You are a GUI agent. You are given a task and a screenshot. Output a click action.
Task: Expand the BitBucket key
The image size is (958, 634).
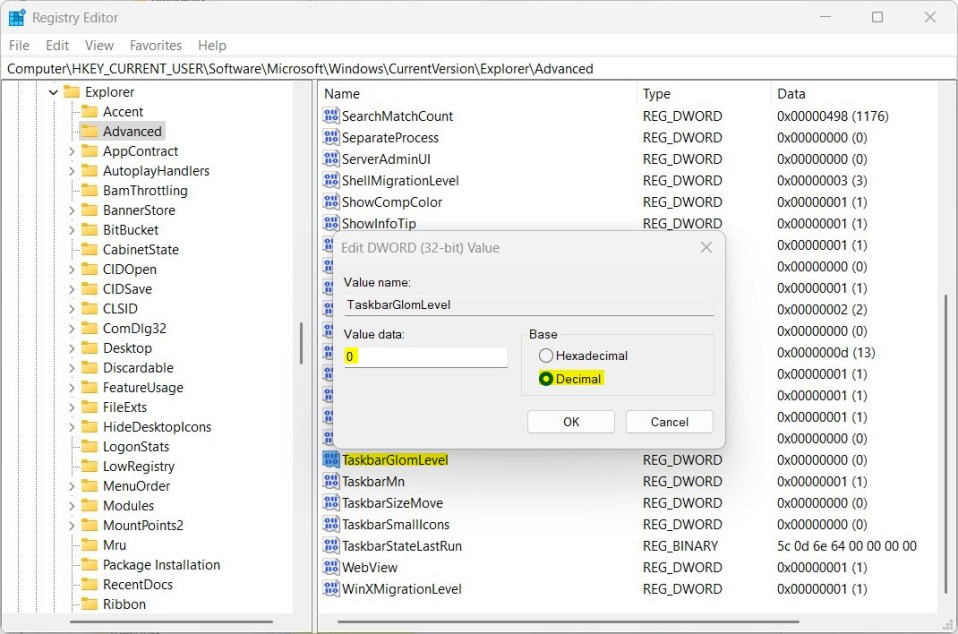[71, 230]
